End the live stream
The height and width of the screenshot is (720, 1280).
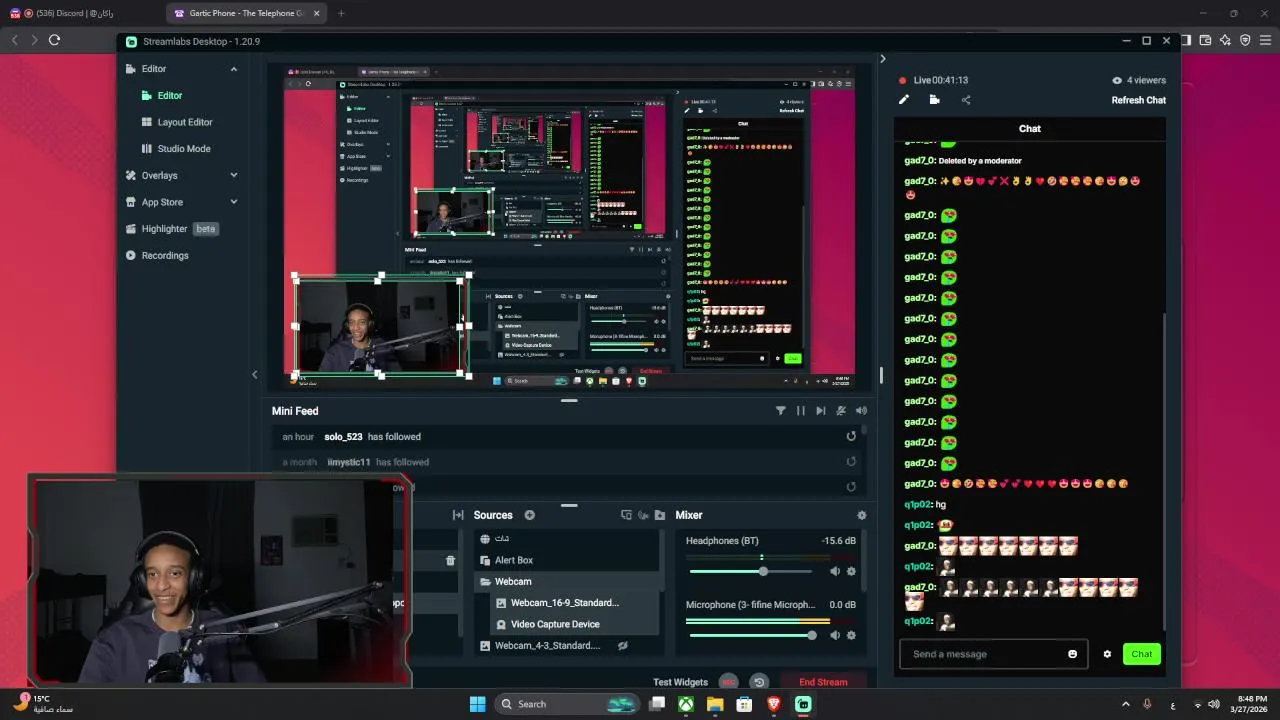823,682
